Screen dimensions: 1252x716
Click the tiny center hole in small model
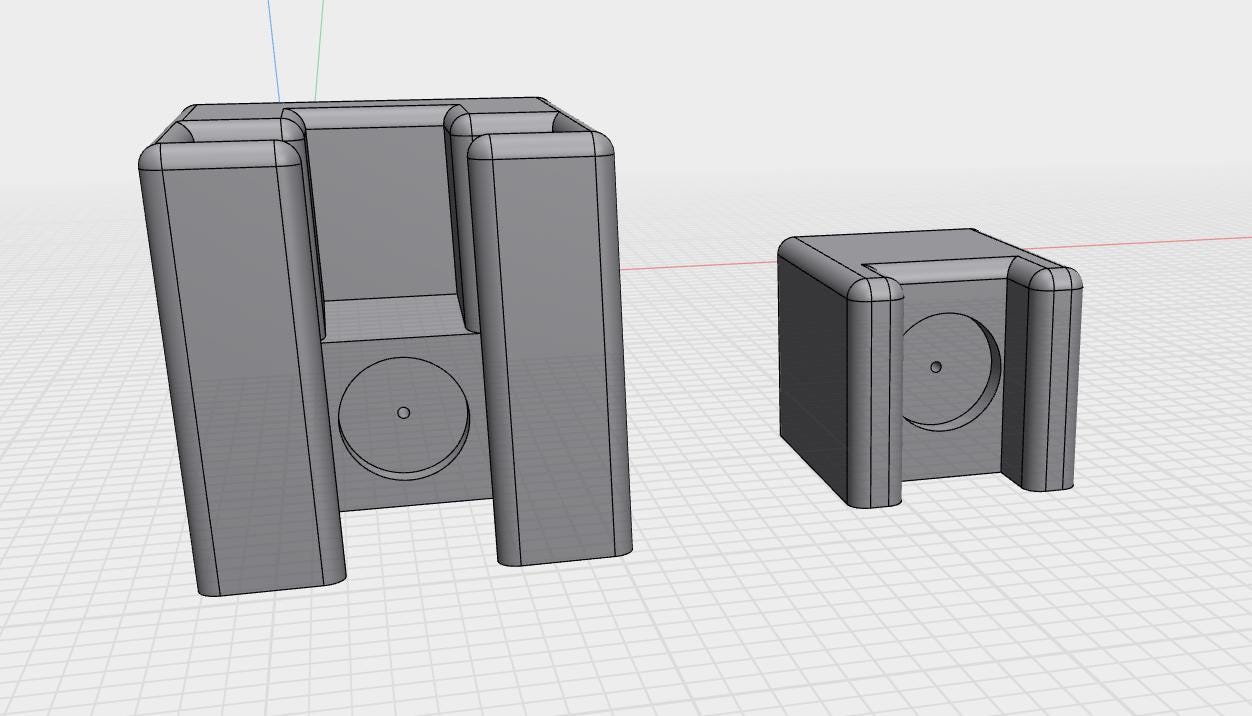pos(936,368)
